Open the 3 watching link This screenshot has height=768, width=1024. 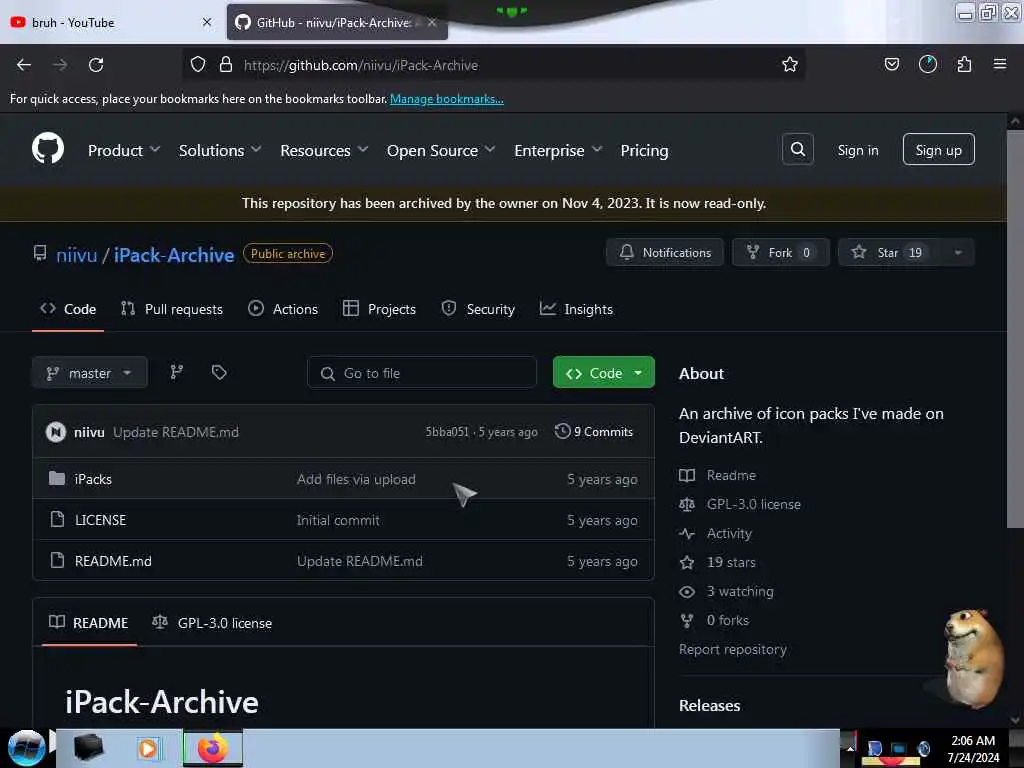tap(740, 592)
